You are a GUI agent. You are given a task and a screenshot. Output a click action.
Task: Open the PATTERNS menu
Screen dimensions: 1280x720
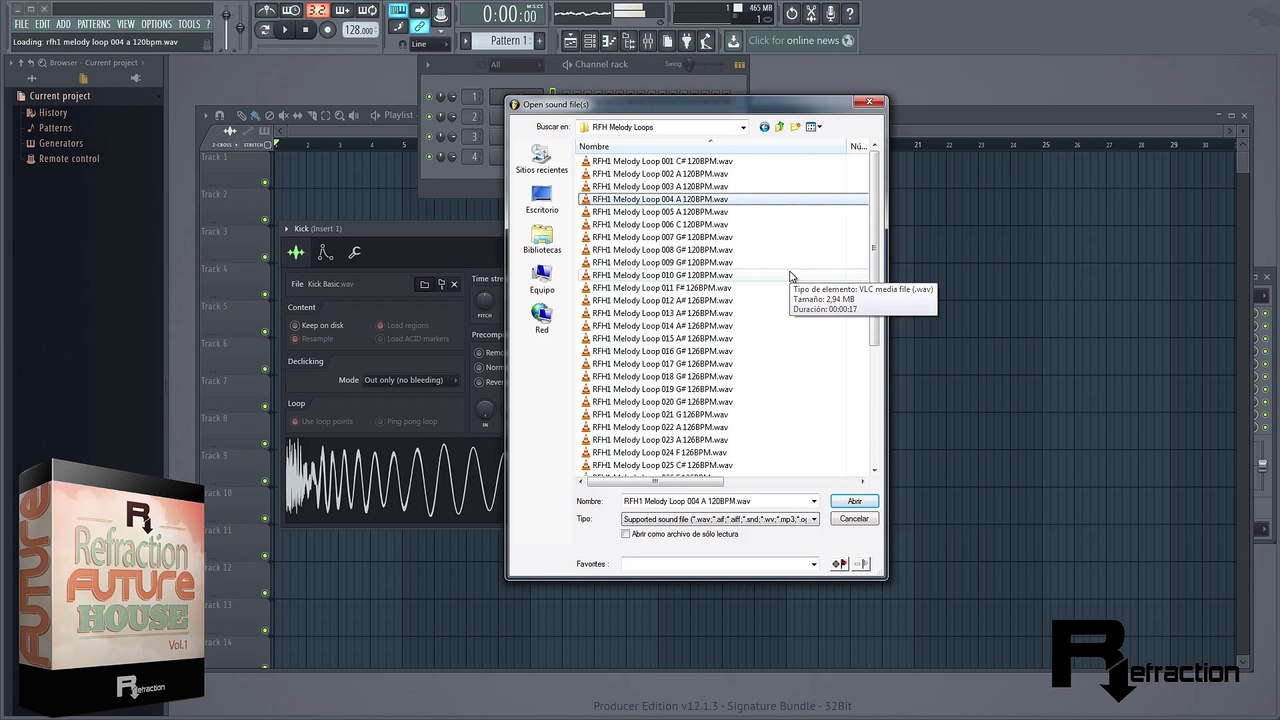(94, 24)
